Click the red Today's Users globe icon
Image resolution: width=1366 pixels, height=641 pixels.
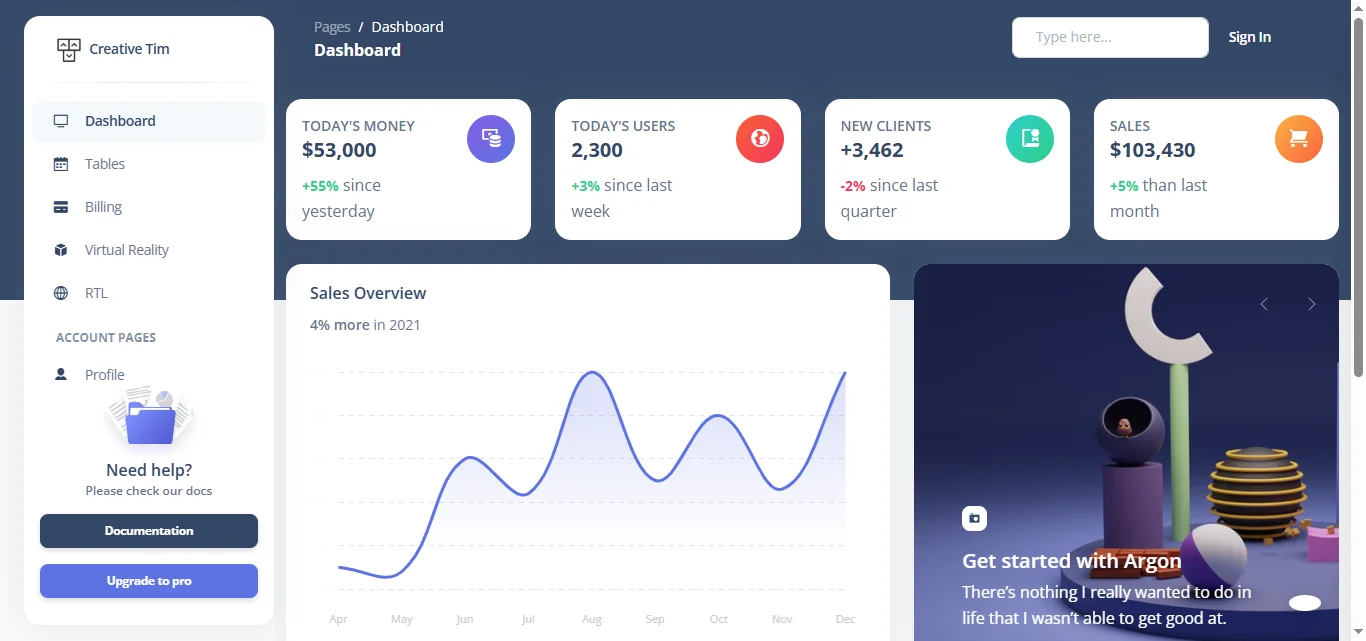[x=760, y=138]
